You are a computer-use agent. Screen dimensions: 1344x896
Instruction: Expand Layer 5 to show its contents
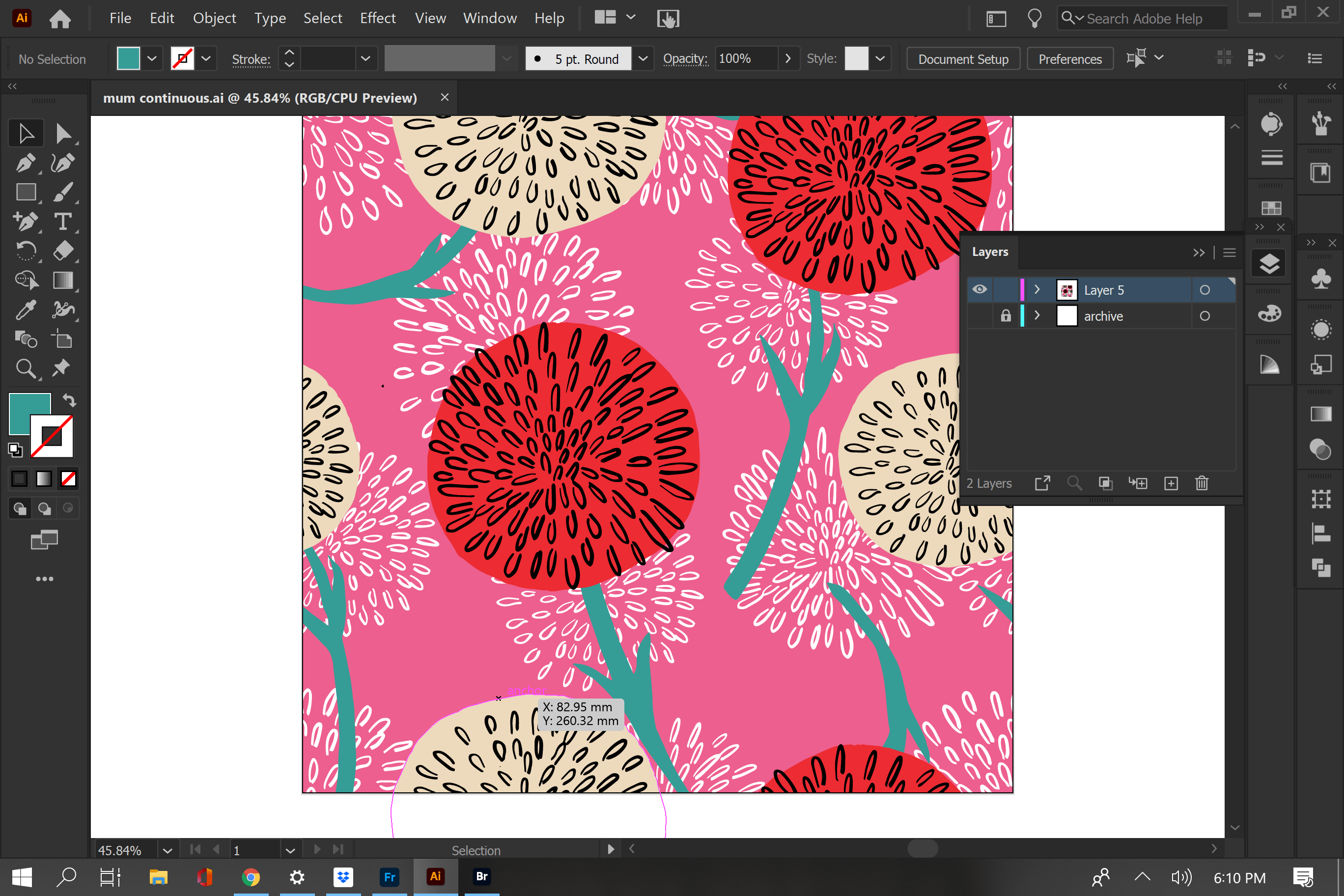point(1037,290)
